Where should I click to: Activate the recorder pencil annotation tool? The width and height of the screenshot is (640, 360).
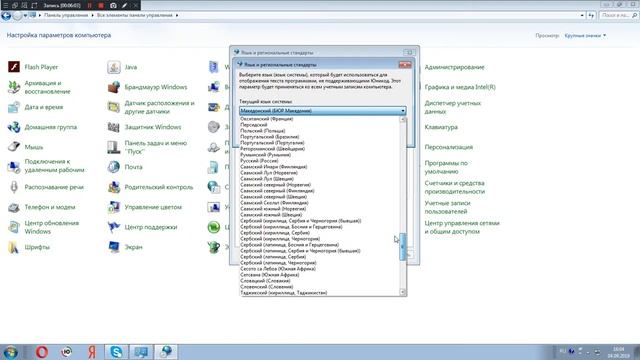pos(124,5)
